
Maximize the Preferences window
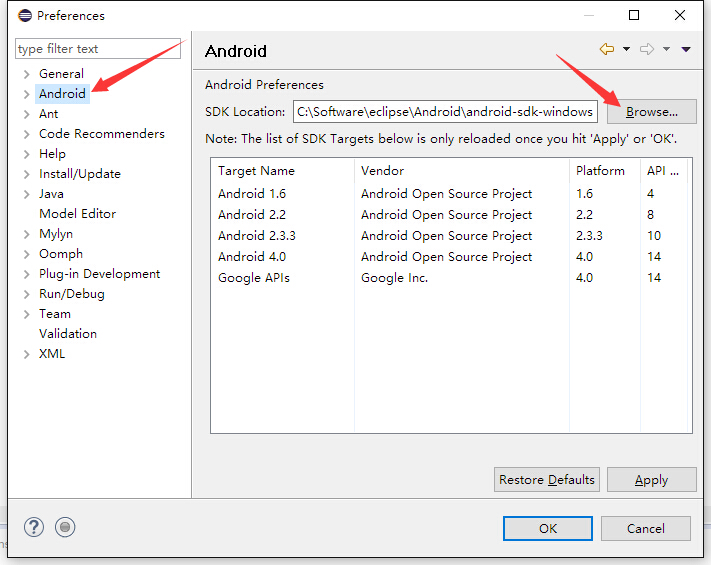(x=634, y=15)
